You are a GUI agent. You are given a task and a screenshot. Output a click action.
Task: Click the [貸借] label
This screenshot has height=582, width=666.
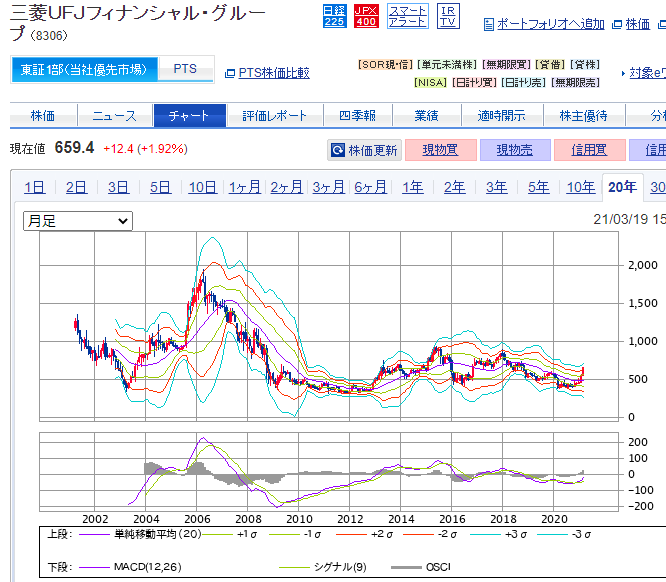[550, 65]
